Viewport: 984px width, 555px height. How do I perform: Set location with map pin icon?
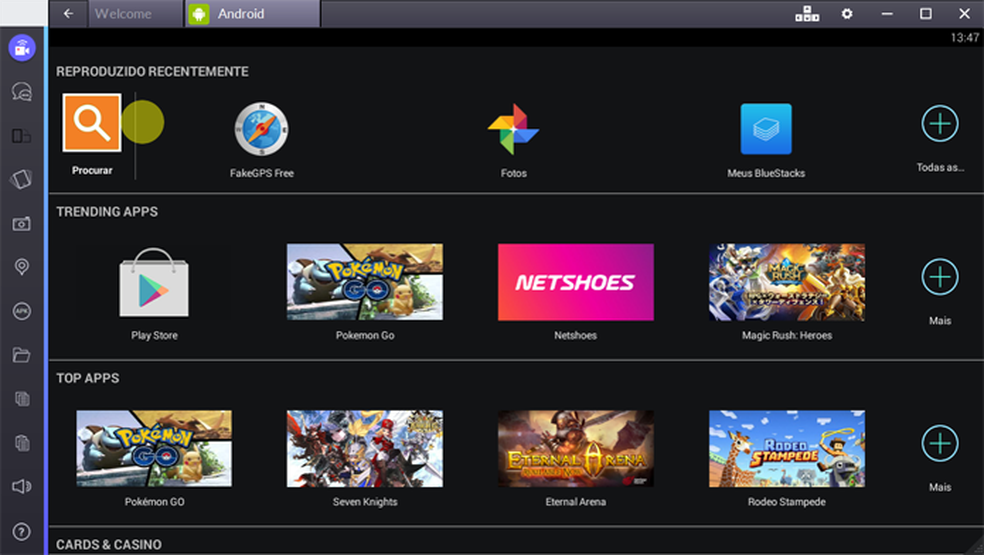tap(21, 267)
